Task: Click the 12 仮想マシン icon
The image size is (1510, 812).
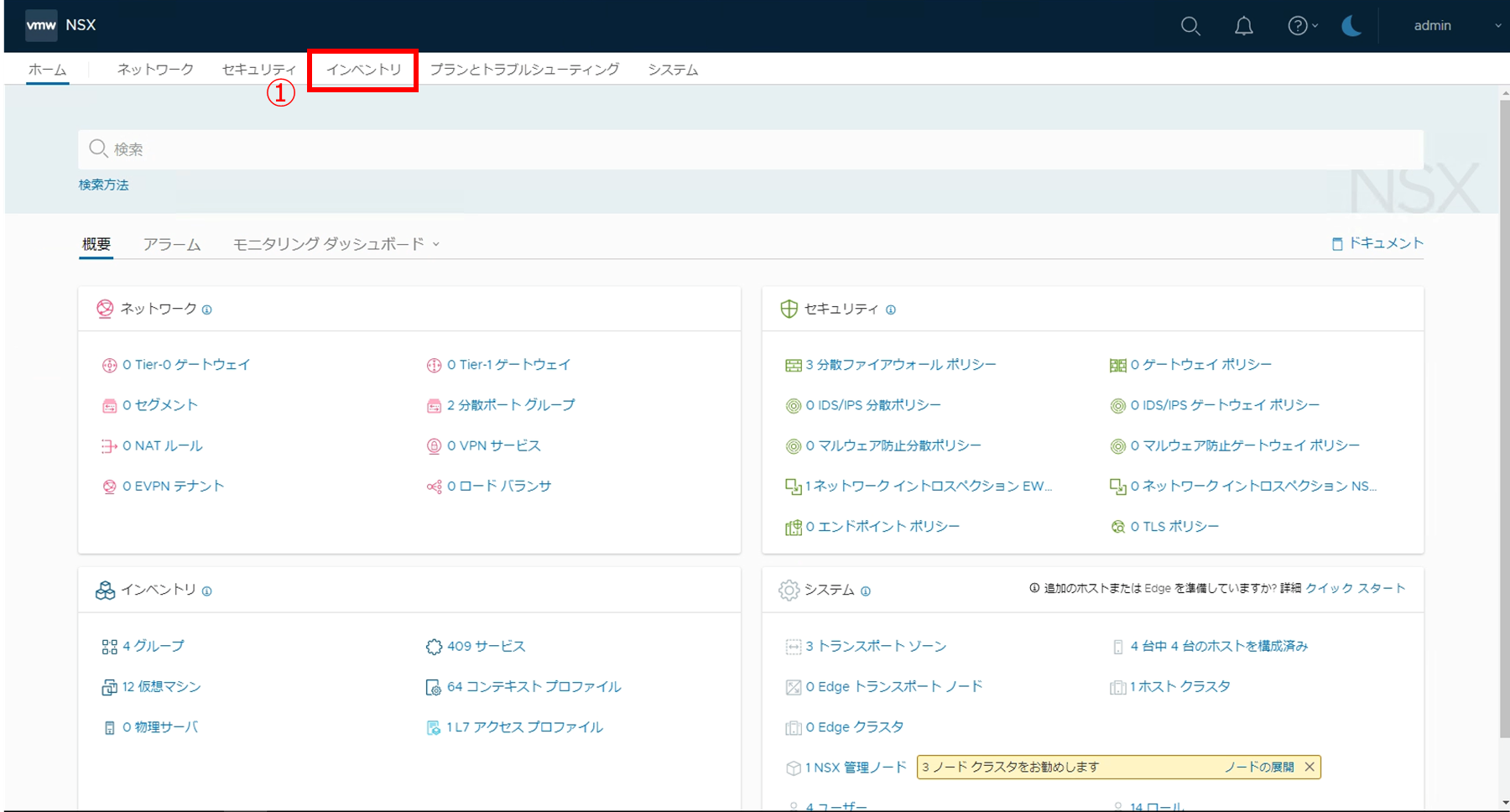Action: [109, 687]
